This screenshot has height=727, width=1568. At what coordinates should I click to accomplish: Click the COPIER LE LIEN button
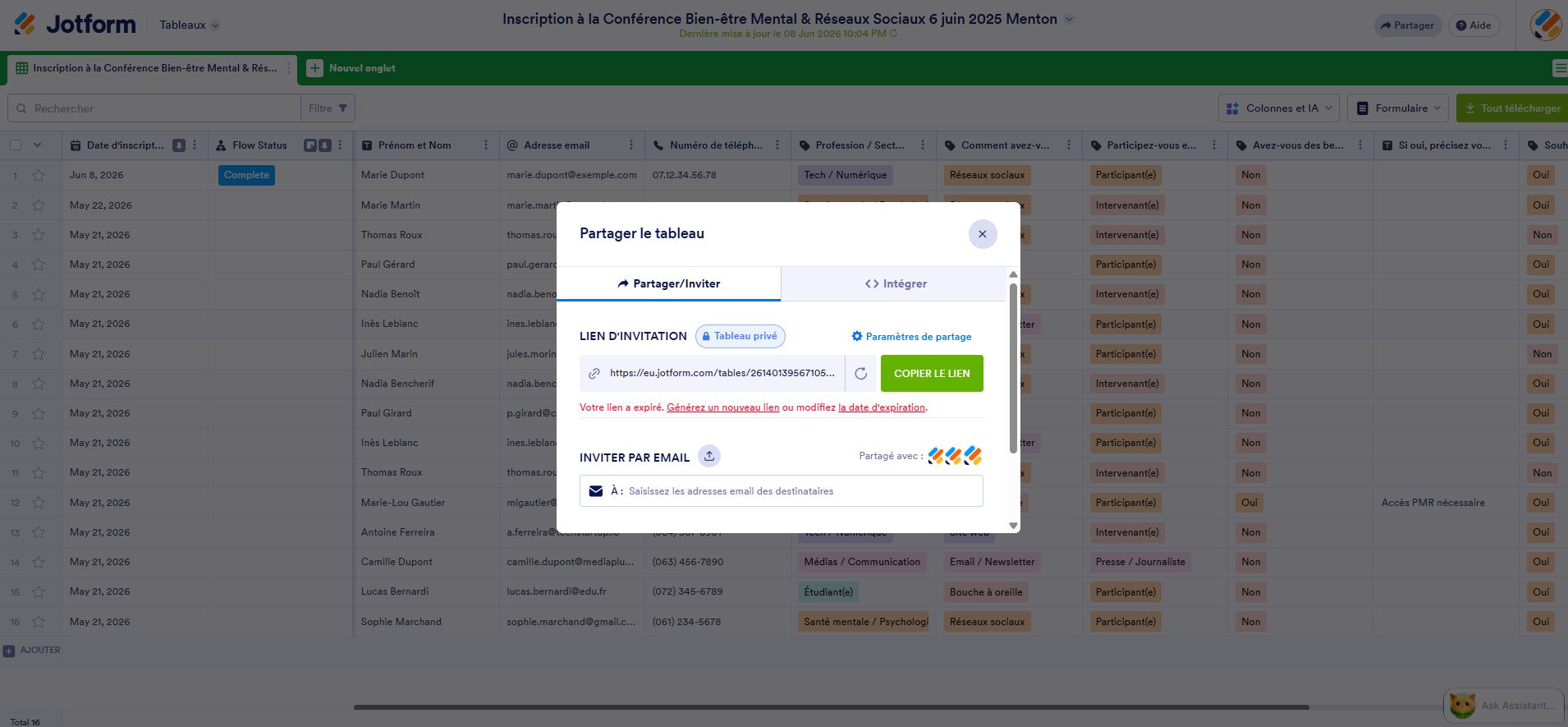coord(932,373)
